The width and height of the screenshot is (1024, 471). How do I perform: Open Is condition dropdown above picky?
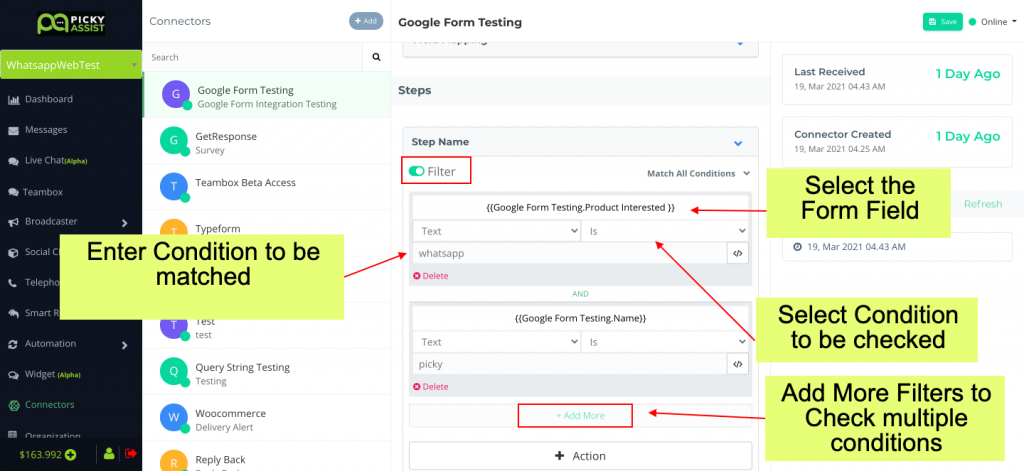pyautogui.click(x=665, y=342)
